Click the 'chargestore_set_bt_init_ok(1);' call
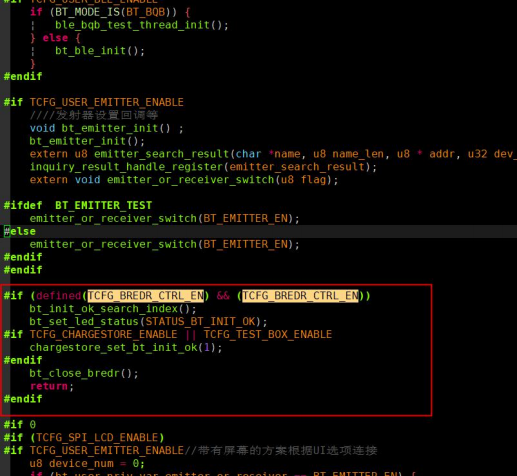The image size is (517, 476). click(x=126, y=347)
